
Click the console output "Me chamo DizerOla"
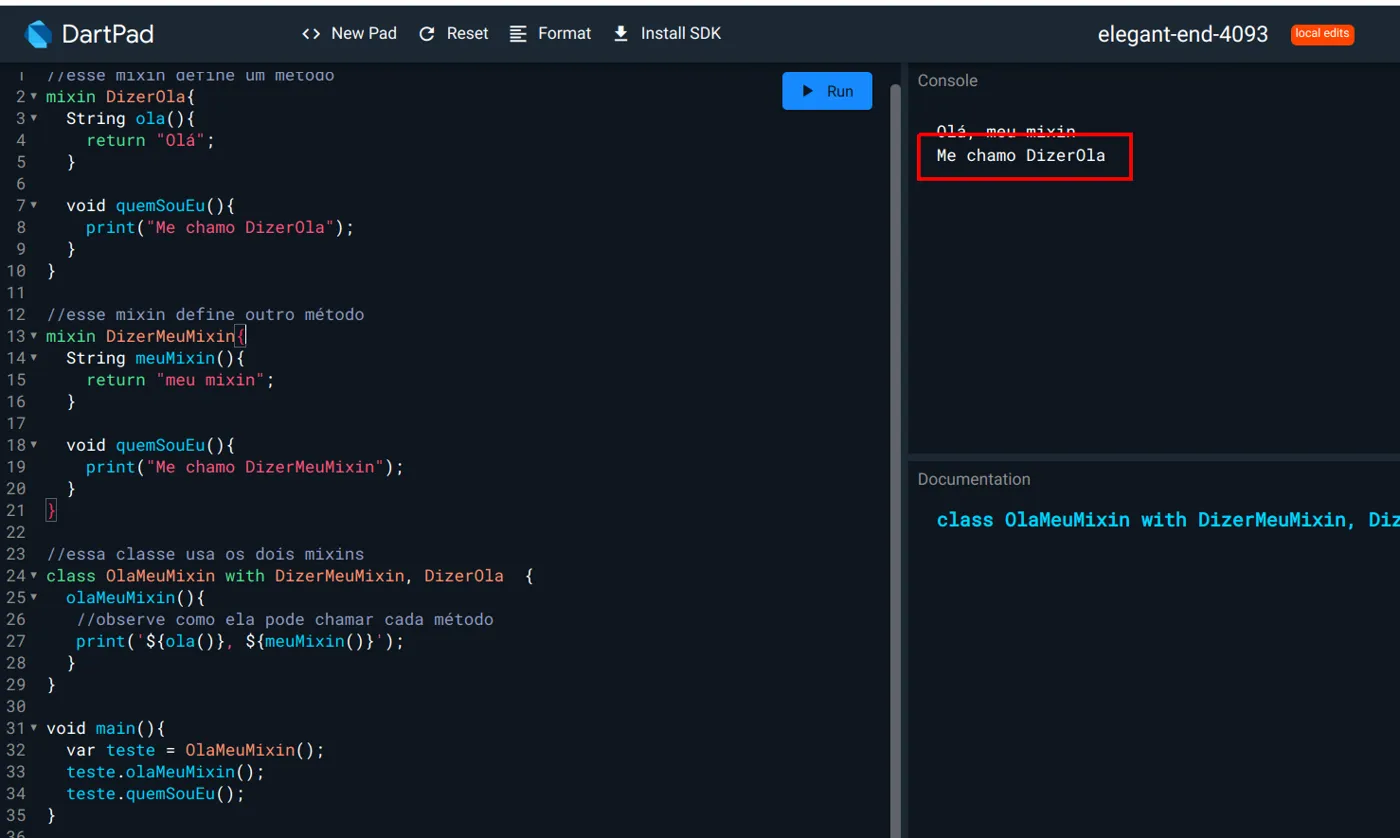(x=1021, y=156)
